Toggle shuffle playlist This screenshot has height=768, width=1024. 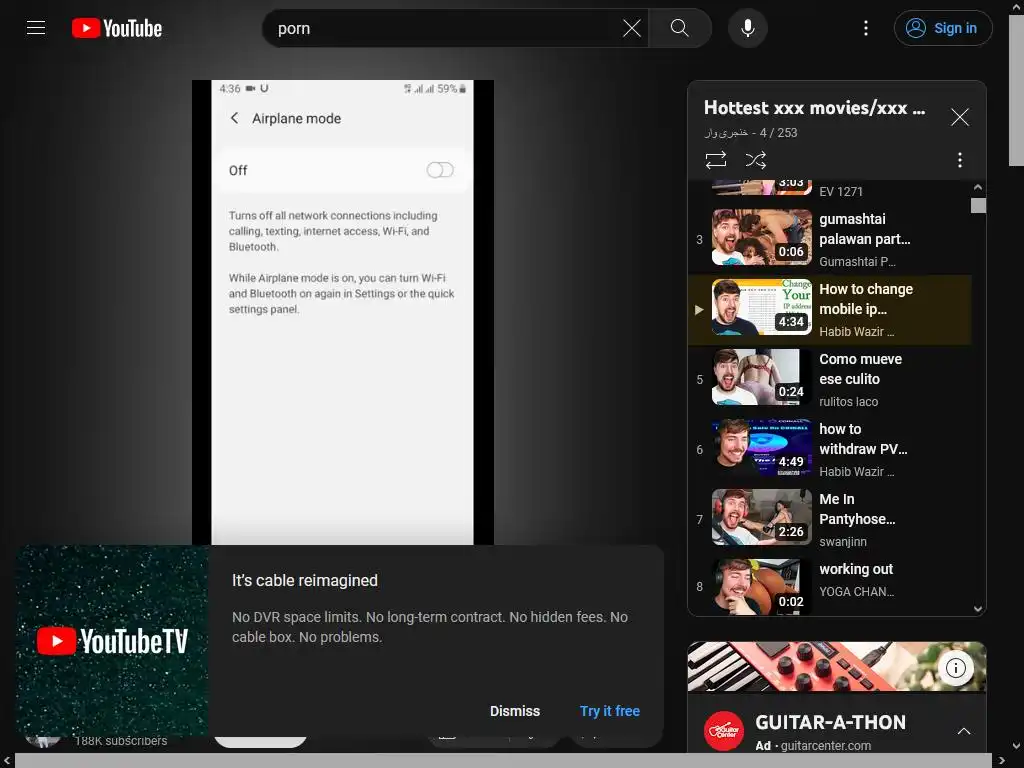pyautogui.click(x=756, y=160)
